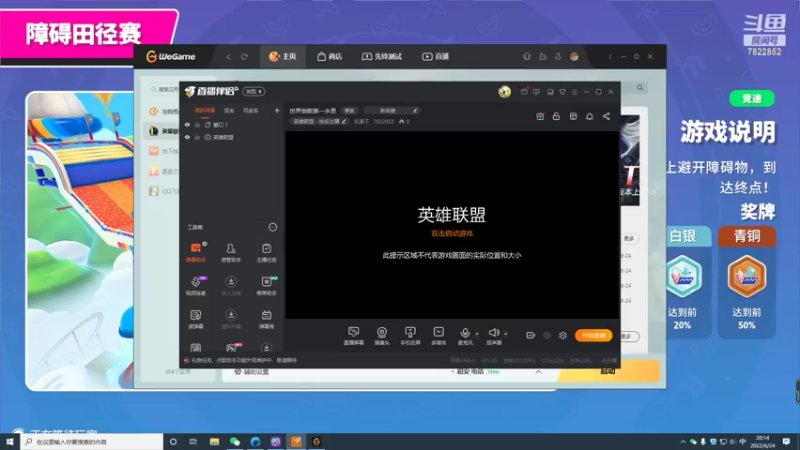Viewport: 800px width, 450px height.
Task: Open the skin/shirt icon in title bar
Action: (x=562, y=91)
